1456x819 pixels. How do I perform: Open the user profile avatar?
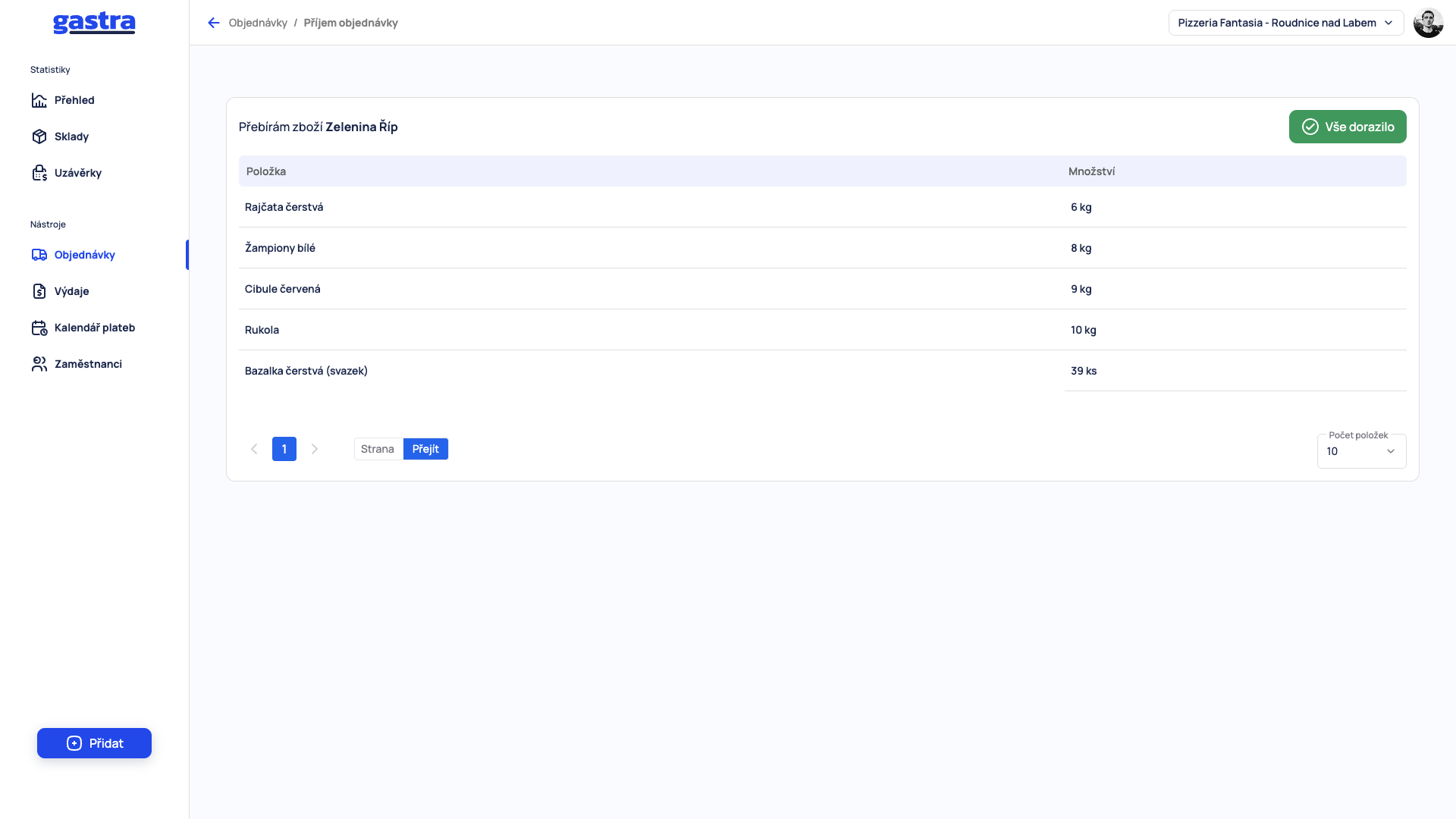[x=1428, y=23]
